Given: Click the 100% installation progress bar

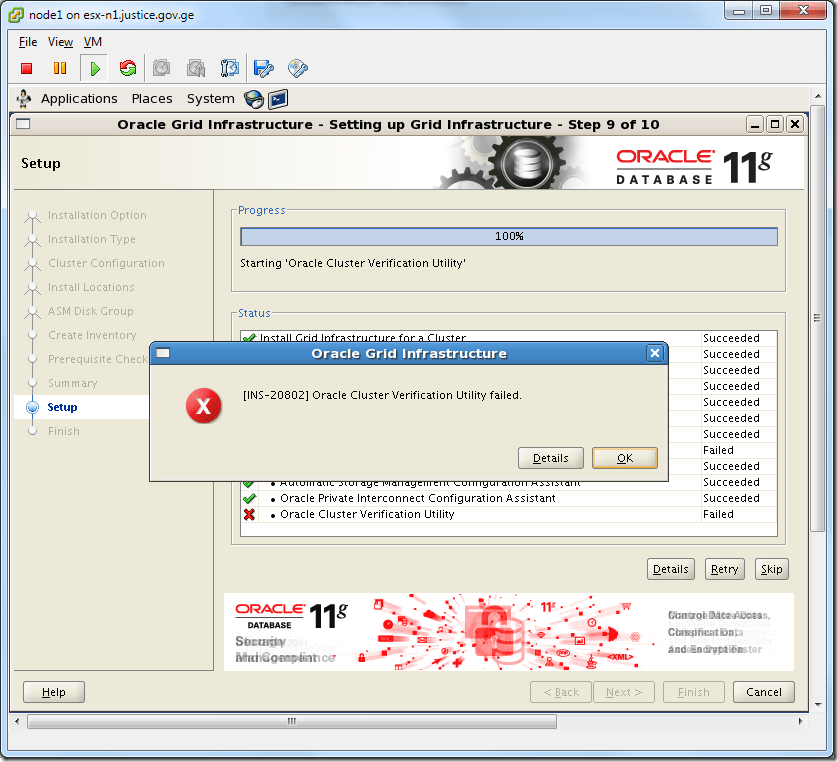Looking at the screenshot, I should [x=508, y=236].
